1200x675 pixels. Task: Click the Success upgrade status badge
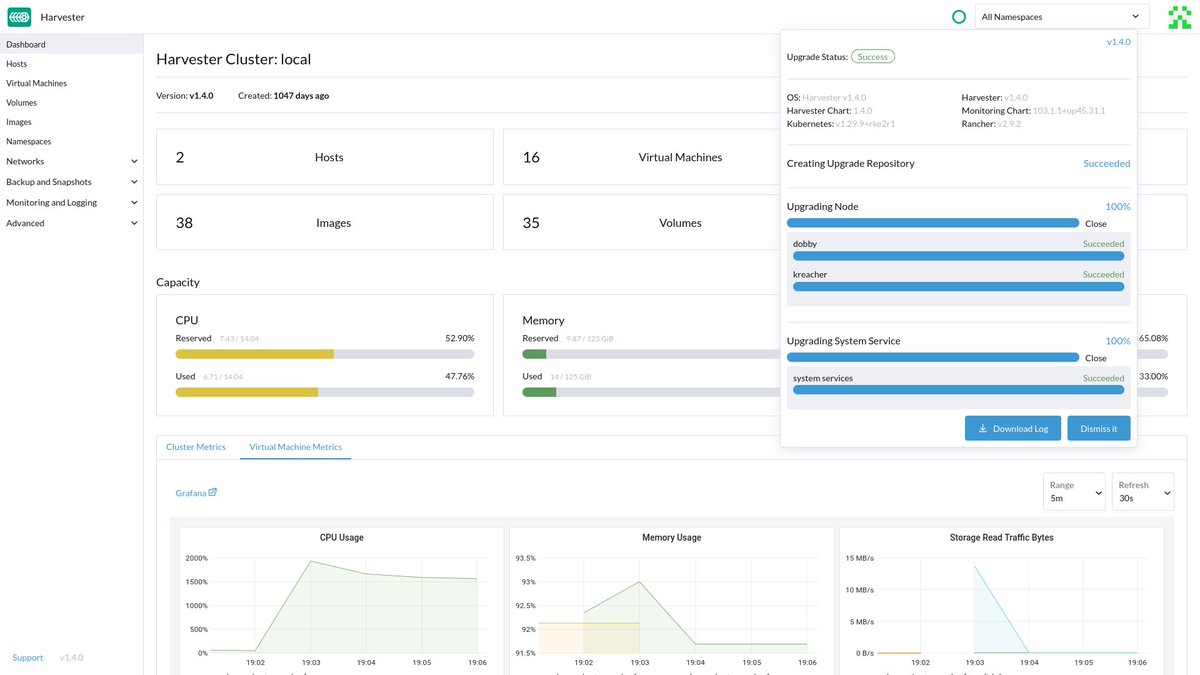[x=873, y=57]
